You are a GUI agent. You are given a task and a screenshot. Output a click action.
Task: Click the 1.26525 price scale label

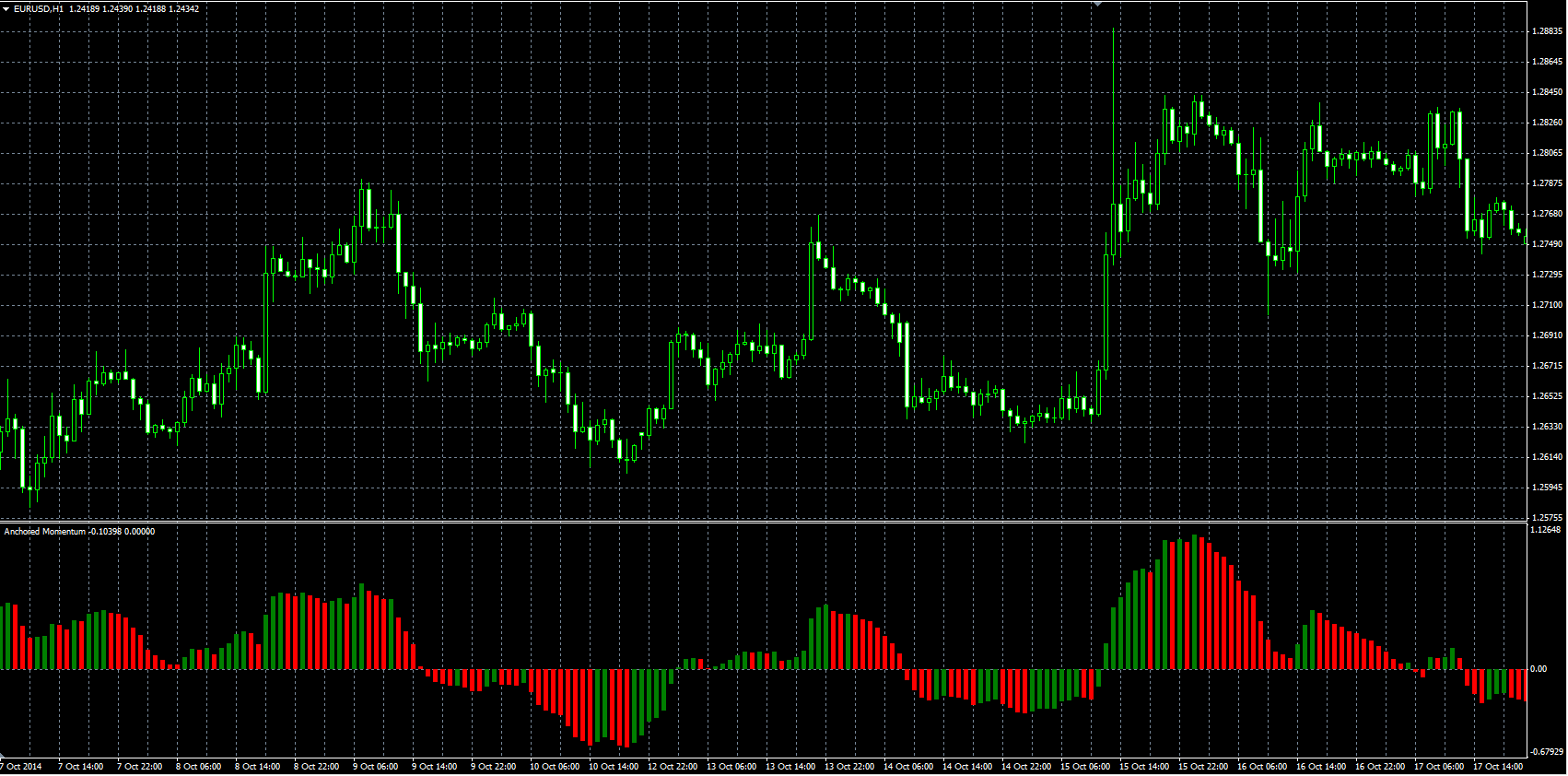click(1547, 396)
